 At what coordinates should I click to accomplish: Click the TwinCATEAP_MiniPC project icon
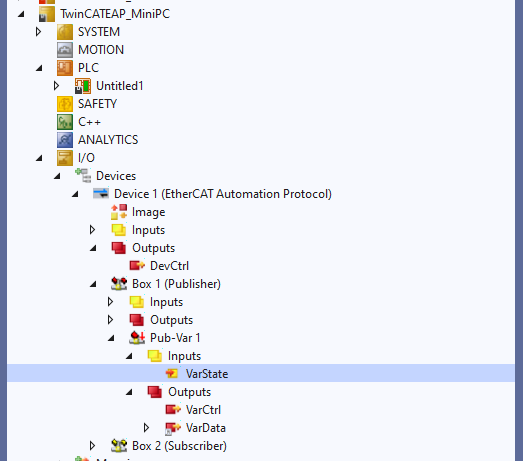[x=47, y=14]
